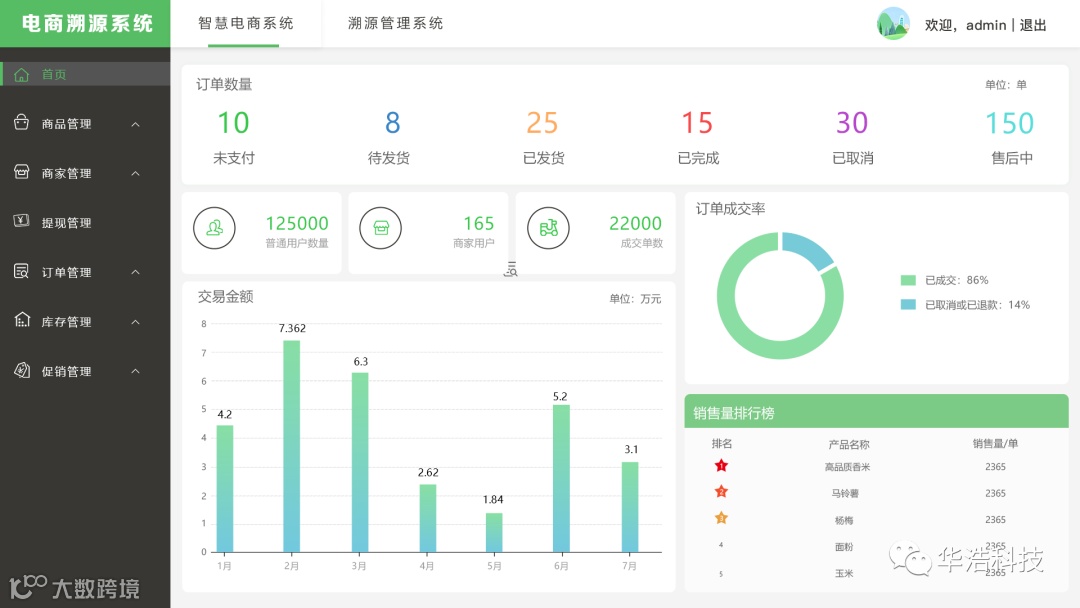Click the 杨梅 product name

(844, 520)
